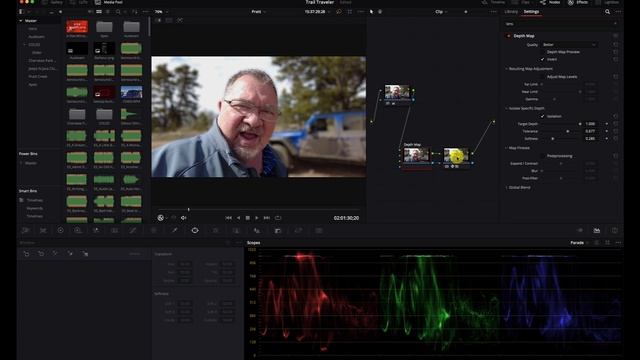This screenshot has height=360, width=640.
Task: Open the Nodes panel button
Action: click(550, 2)
